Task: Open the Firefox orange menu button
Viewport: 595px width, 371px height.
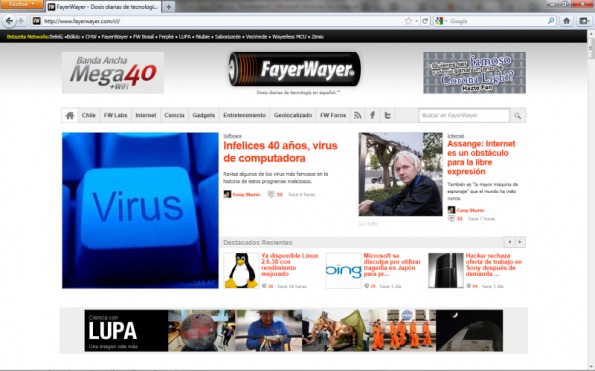Action: (22, 4)
